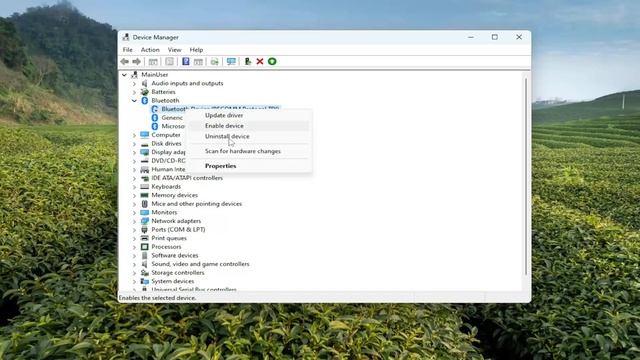Click the Mice and other pointing devices icon
The width and height of the screenshot is (640, 360).
coord(144,204)
